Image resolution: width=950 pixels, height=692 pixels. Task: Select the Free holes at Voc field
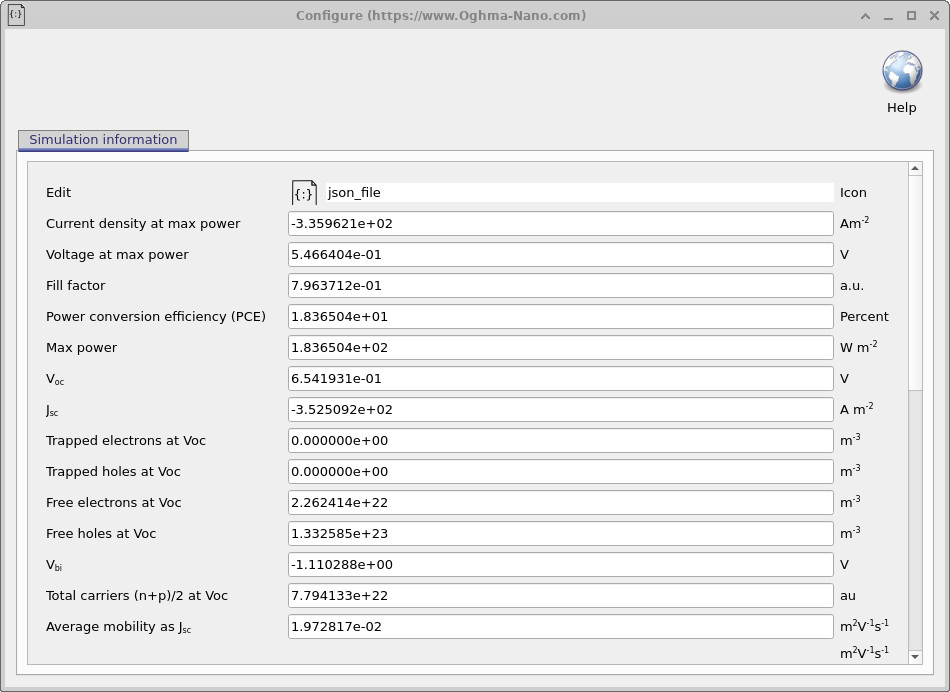tap(560, 534)
